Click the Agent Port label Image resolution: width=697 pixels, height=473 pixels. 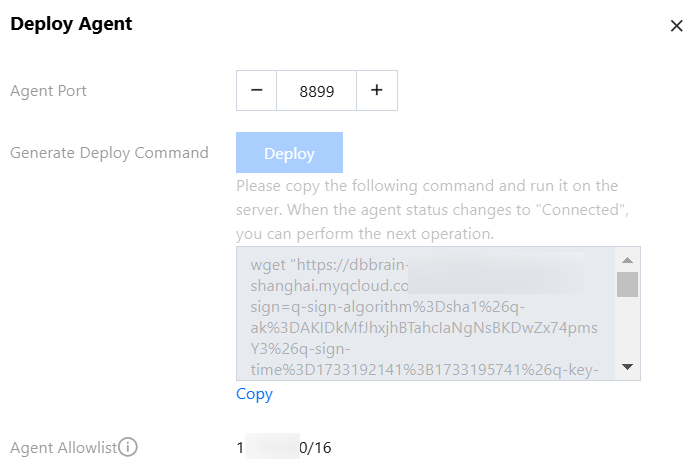[x=48, y=91]
